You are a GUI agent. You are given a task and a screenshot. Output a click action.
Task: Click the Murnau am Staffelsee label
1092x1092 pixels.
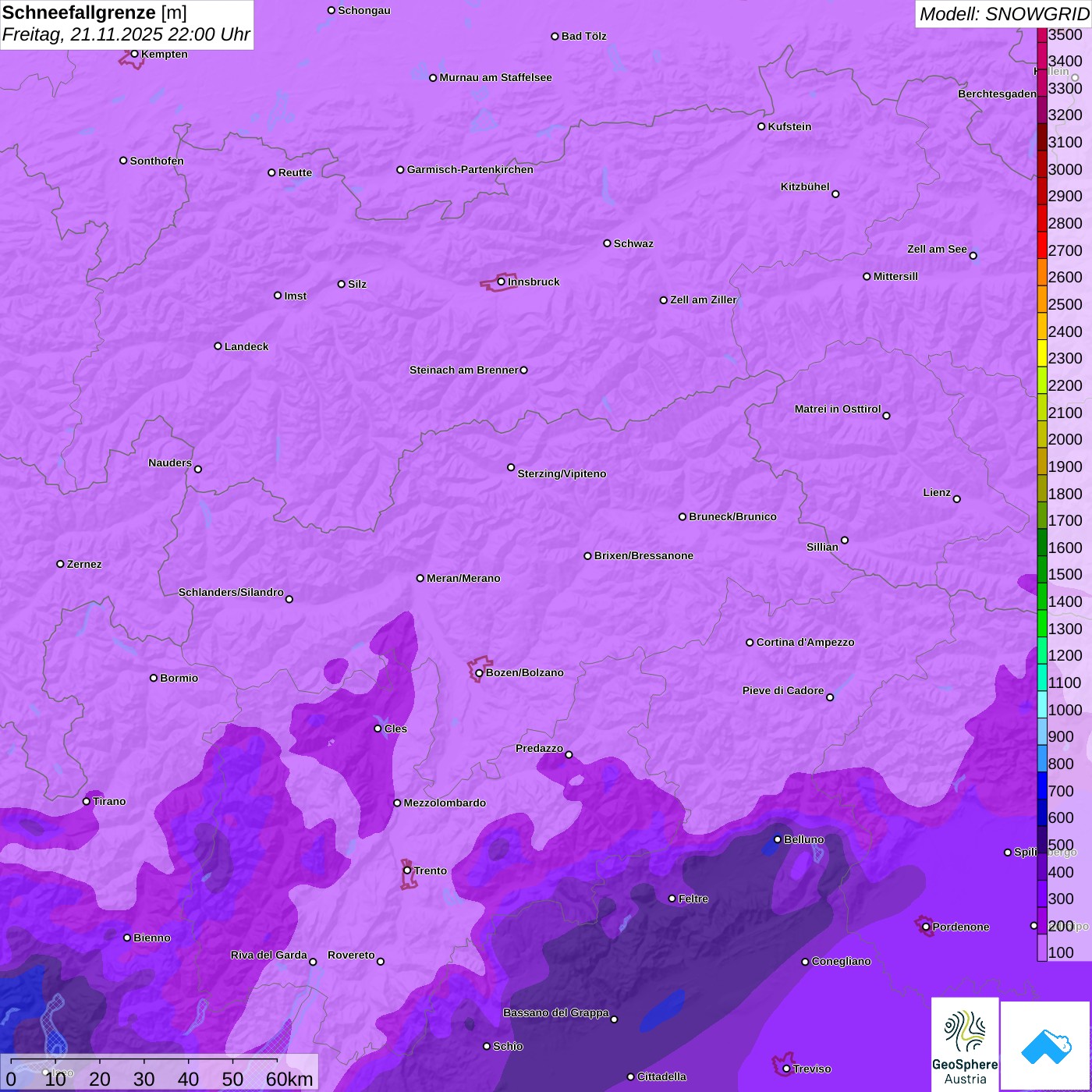tap(495, 77)
